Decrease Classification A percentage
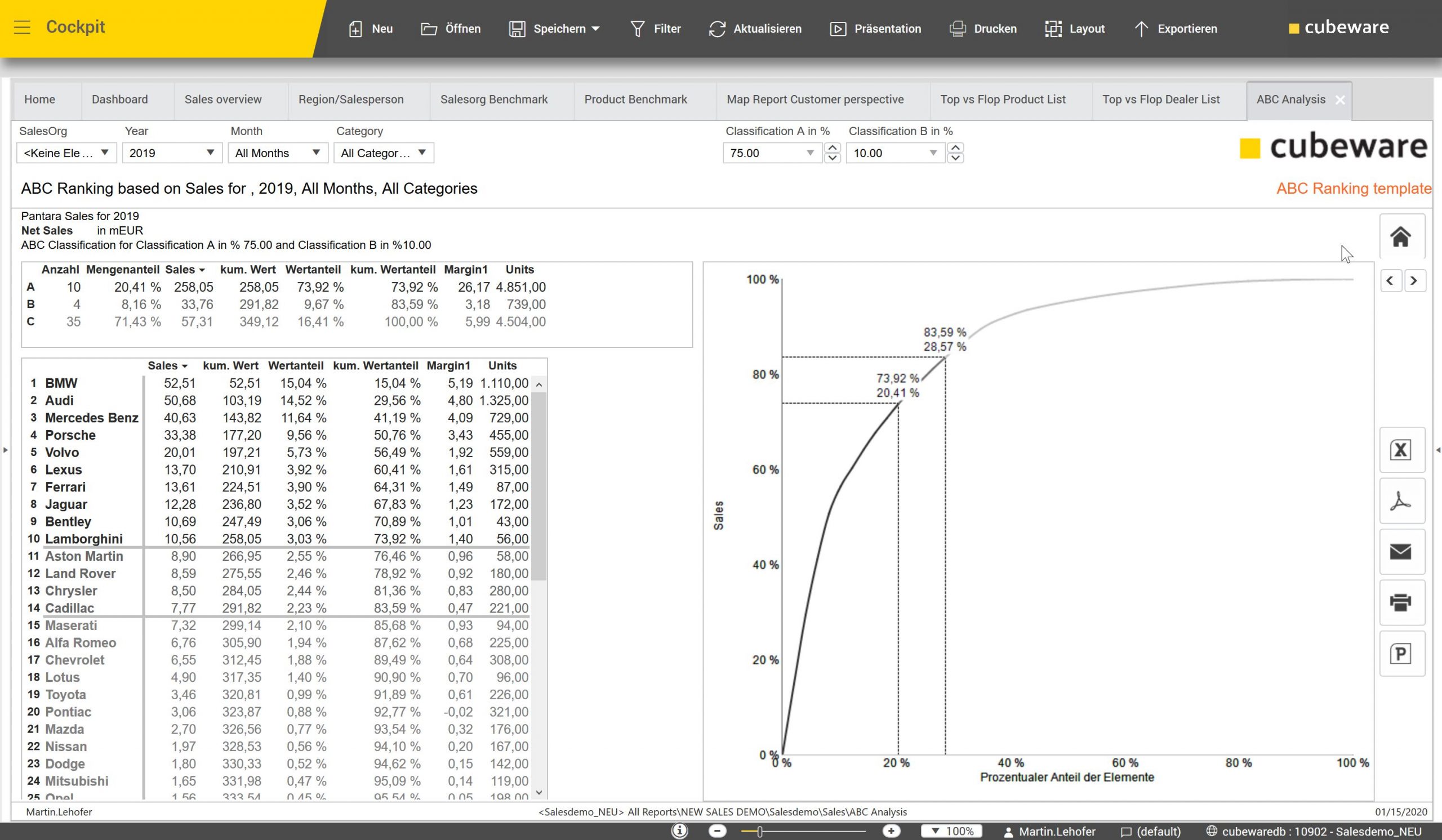The height and width of the screenshot is (840, 1442). [x=833, y=158]
